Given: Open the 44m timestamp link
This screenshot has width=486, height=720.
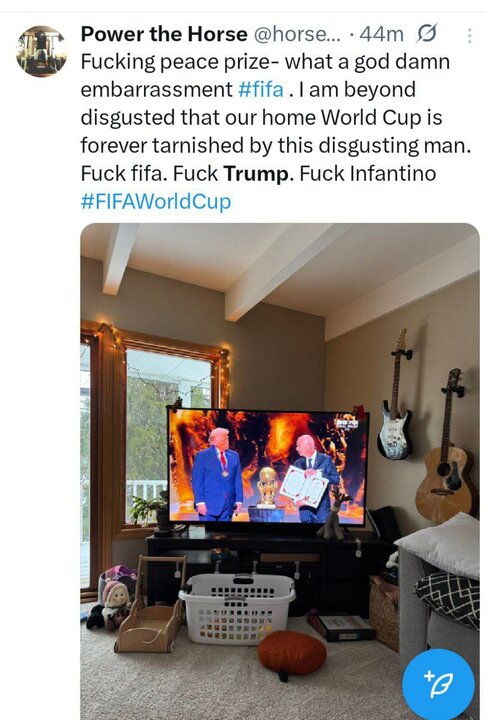Looking at the screenshot, I should (381, 34).
